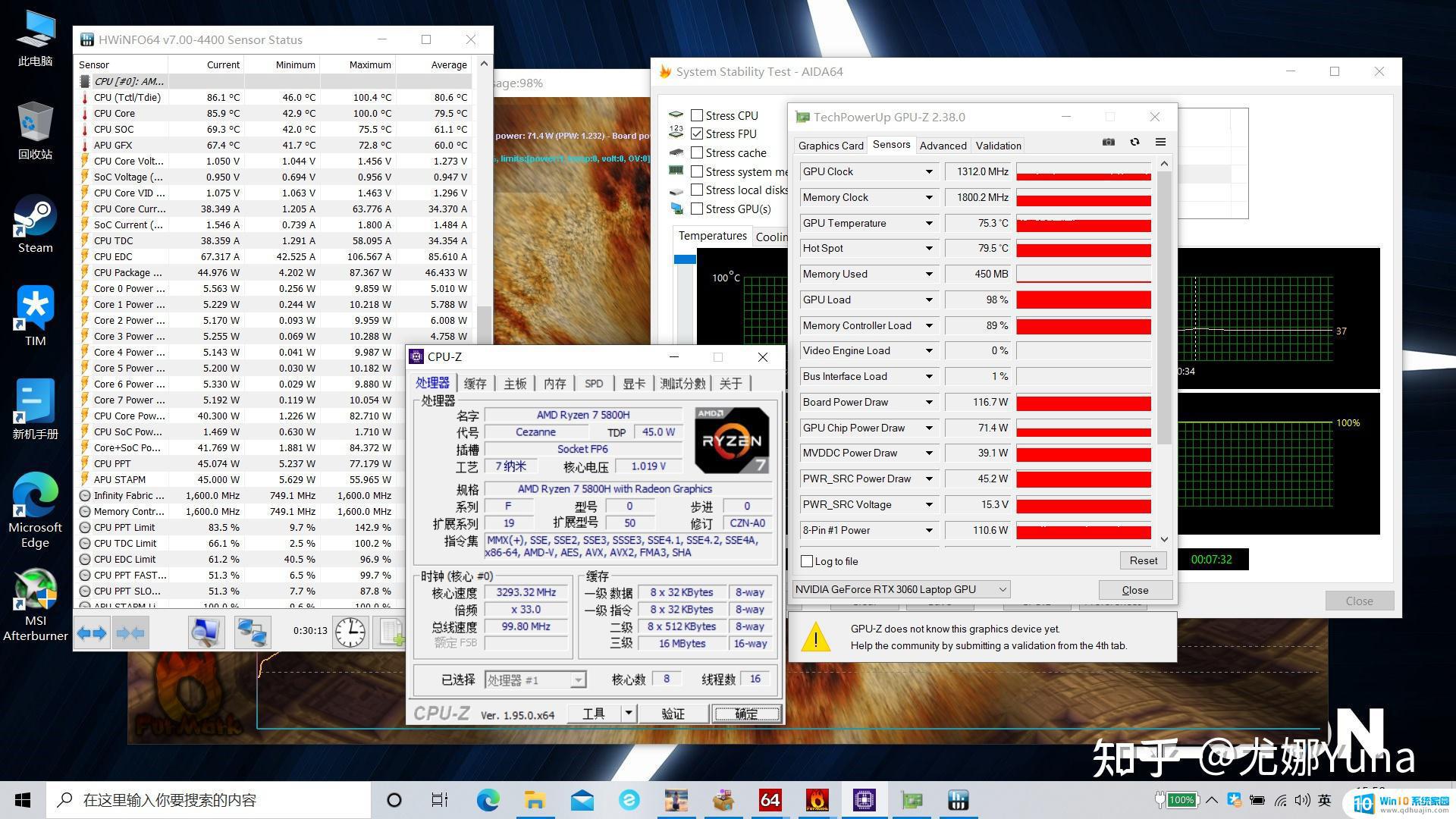1456x819 pixels.
Task: Switch to GPU-Z Advanced tab
Action: point(943,146)
